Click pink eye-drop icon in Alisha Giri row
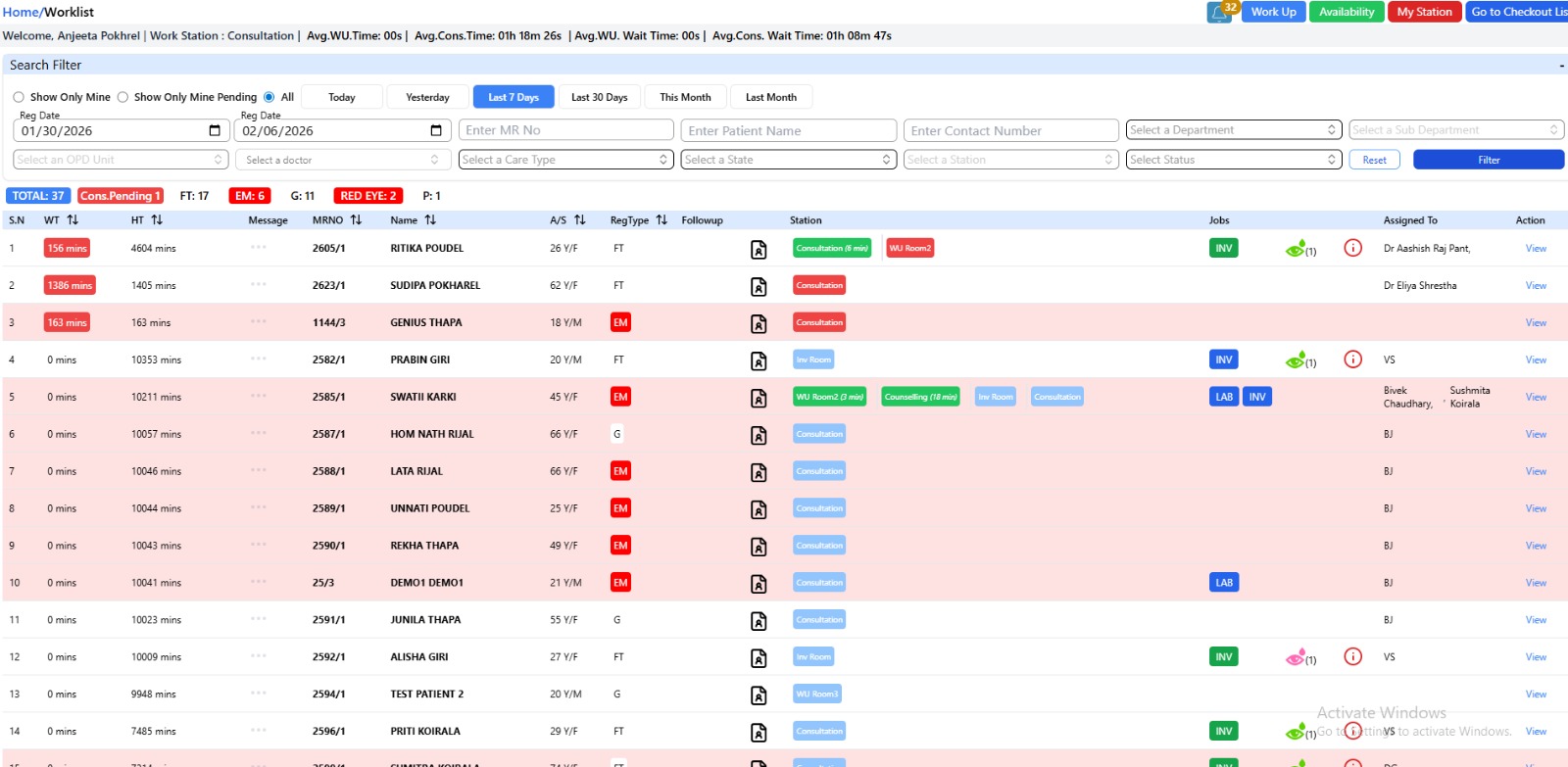This screenshot has width=1568, height=767. [1296, 657]
